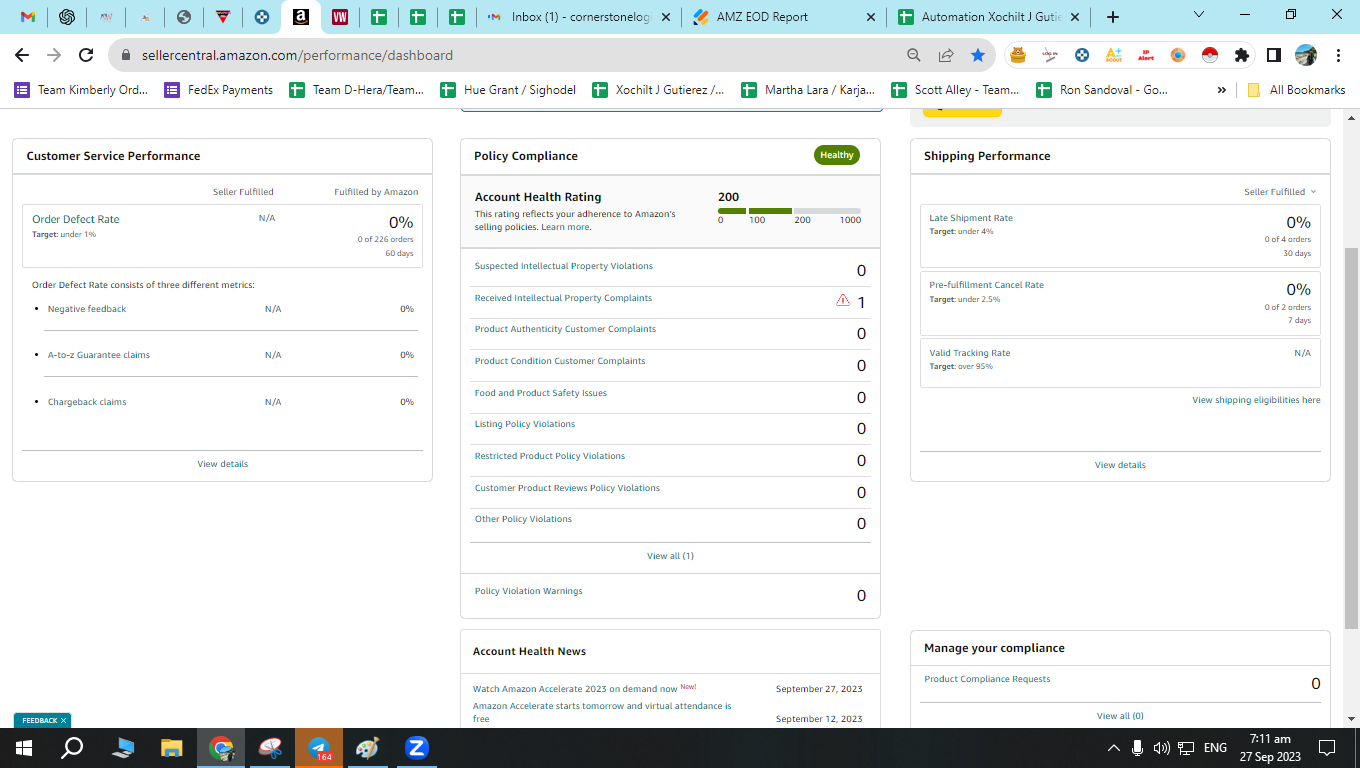Open the Martha Lara / Karja bookmark
This screenshot has height=768, width=1360.
coord(808,90)
